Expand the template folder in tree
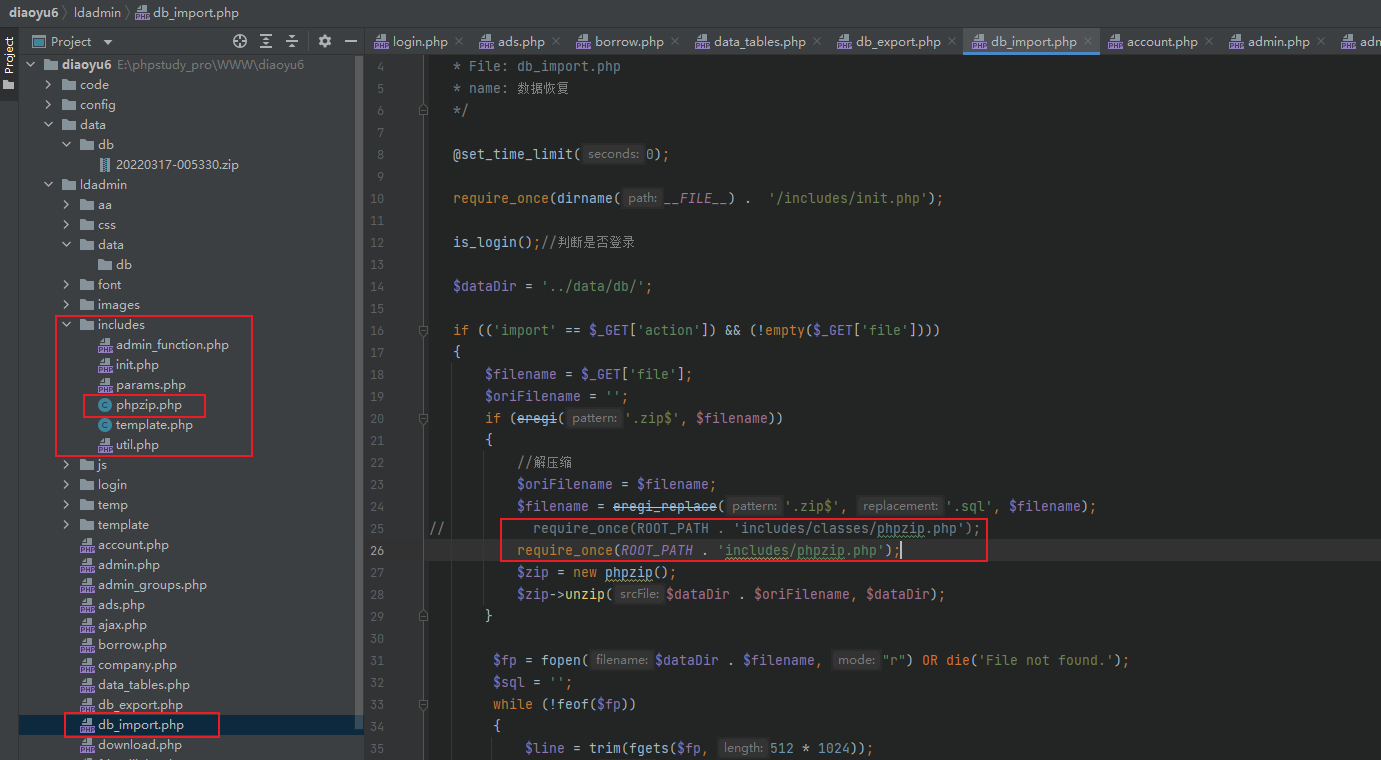The width and height of the screenshot is (1381, 760). pos(67,525)
